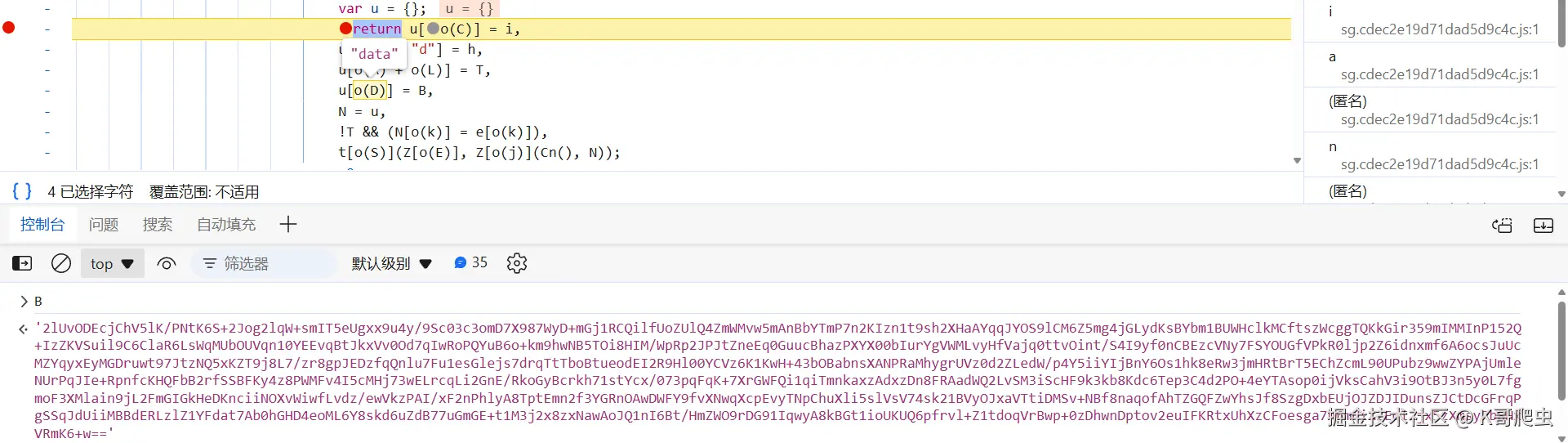Toggle the console sidebar panel icon
This screenshot has width=1568, height=443.
[x=22, y=263]
